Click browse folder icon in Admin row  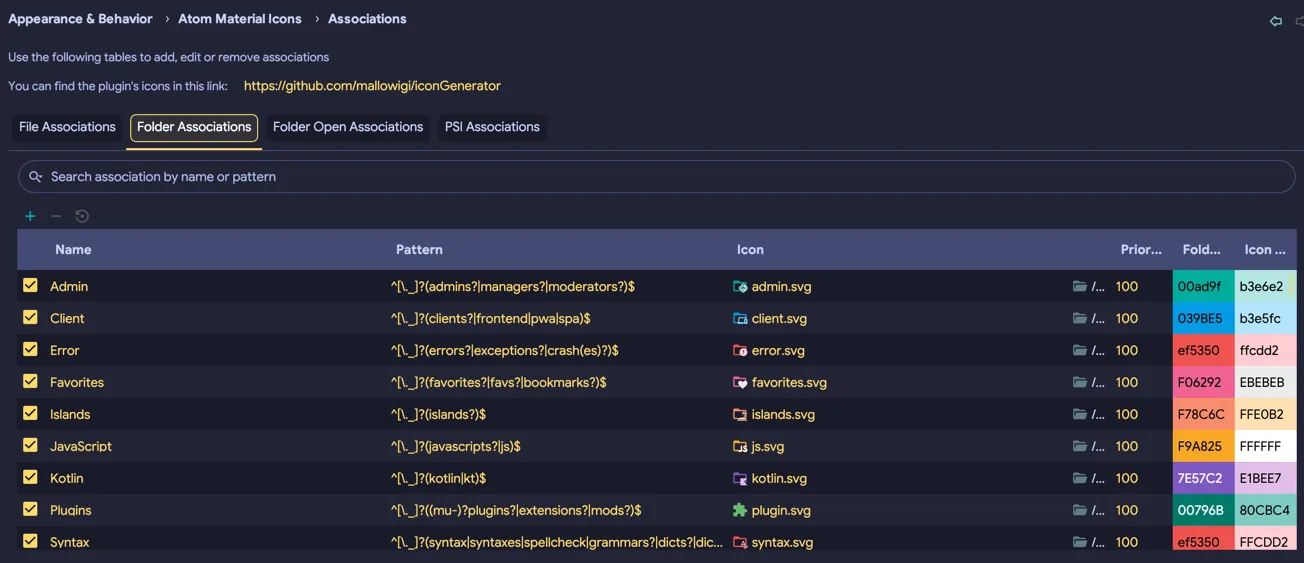1080,286
